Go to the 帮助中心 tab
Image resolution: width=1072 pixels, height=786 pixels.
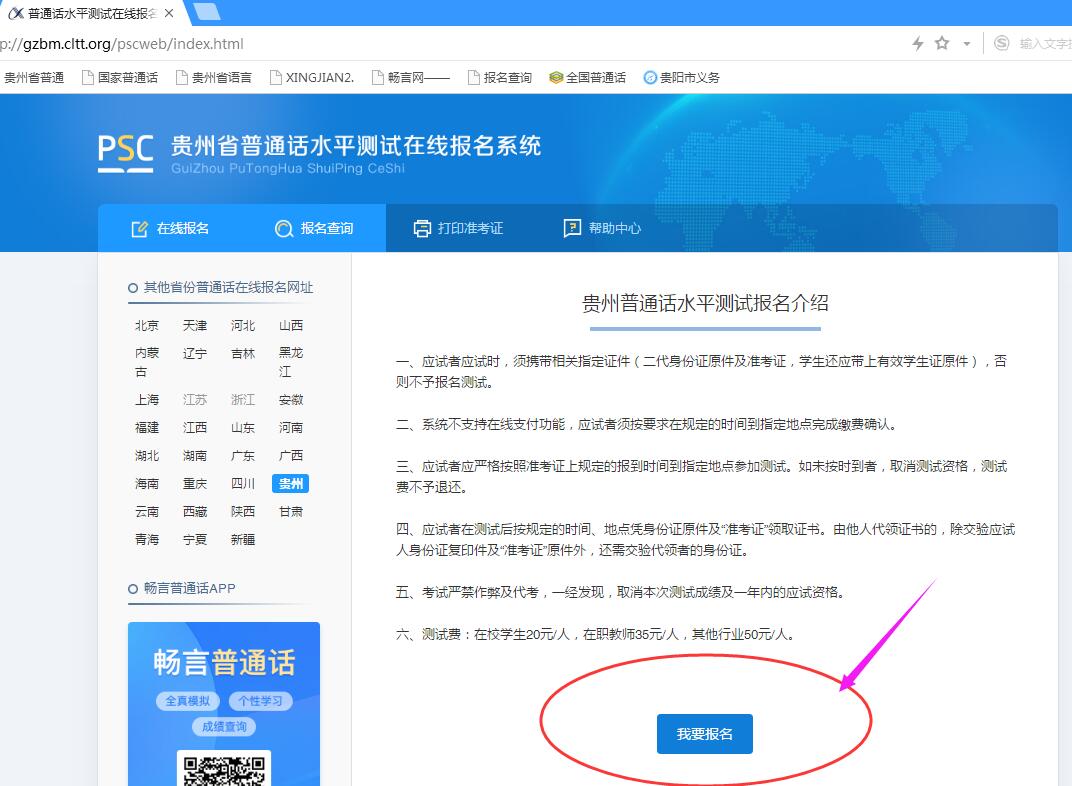point(602,228)
